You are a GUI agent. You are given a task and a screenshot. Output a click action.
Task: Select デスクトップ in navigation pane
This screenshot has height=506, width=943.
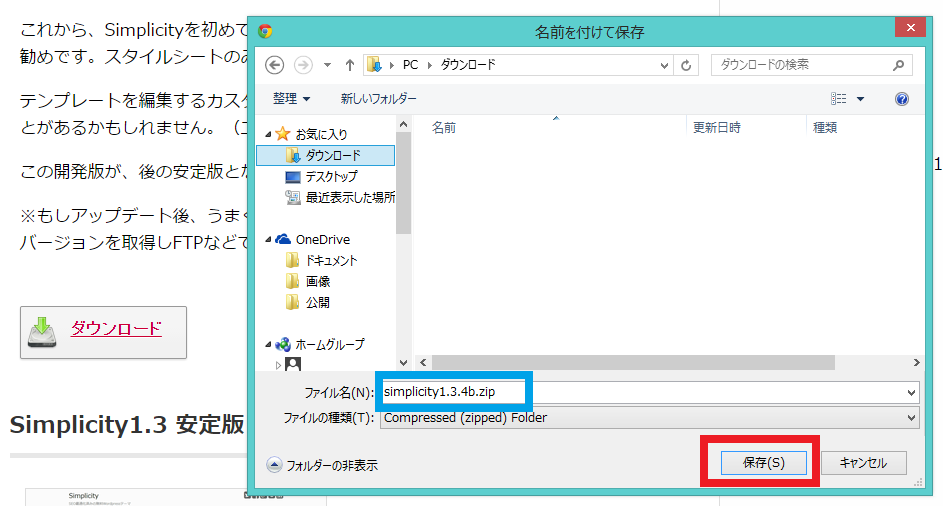331,176
